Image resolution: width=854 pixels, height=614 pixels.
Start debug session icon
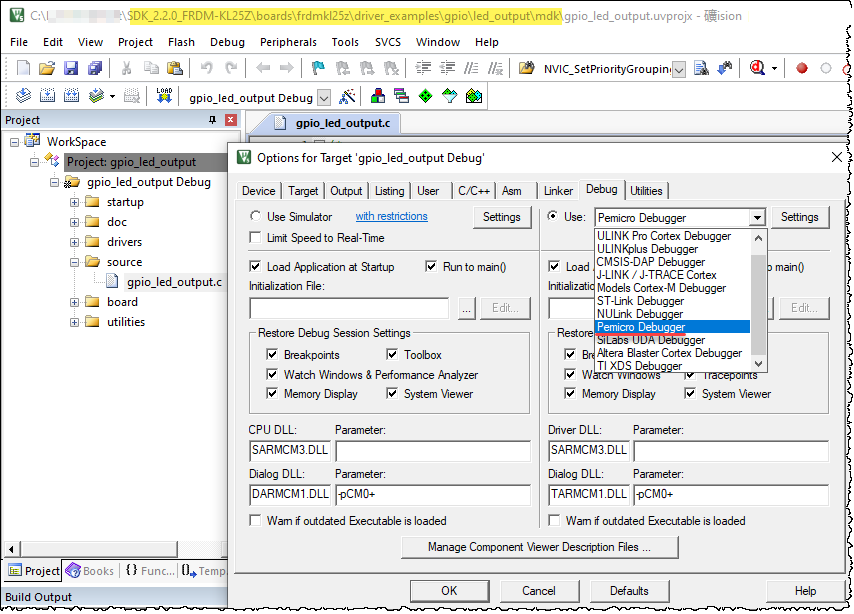pyautogui.click(x=758, y=68)
